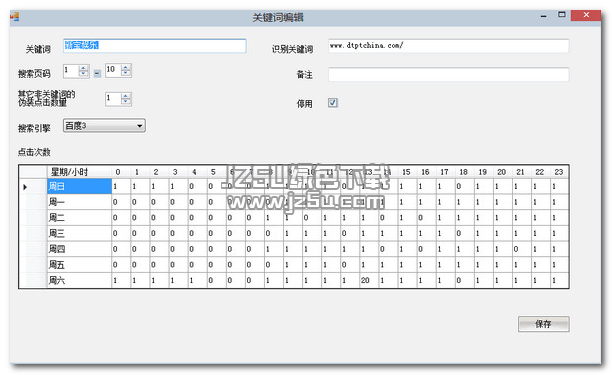Click the 周六 cell with value 20
612x375 pixels.
click(x=370, y=280)
